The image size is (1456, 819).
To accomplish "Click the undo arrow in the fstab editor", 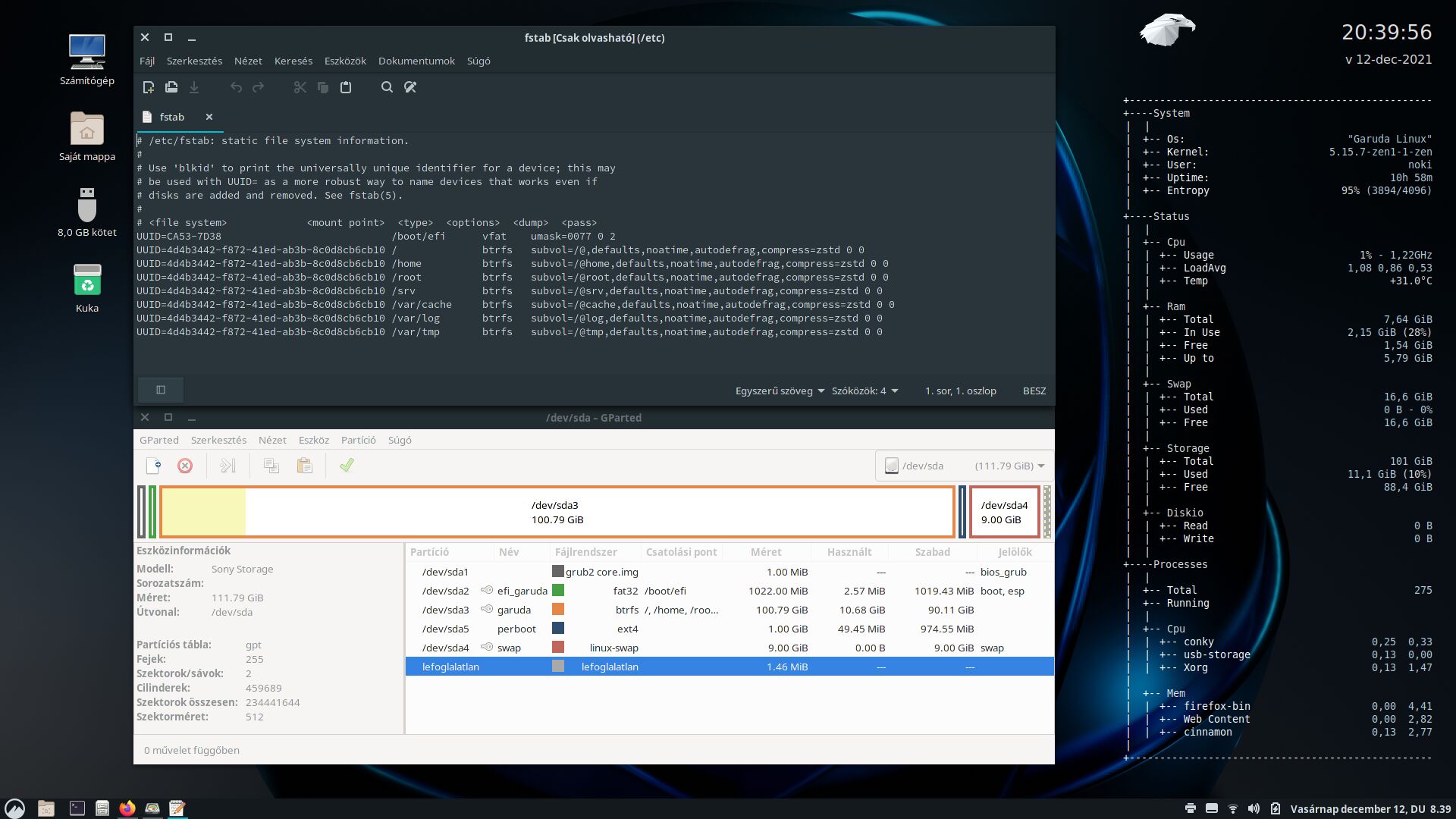I will coord(236,87).
